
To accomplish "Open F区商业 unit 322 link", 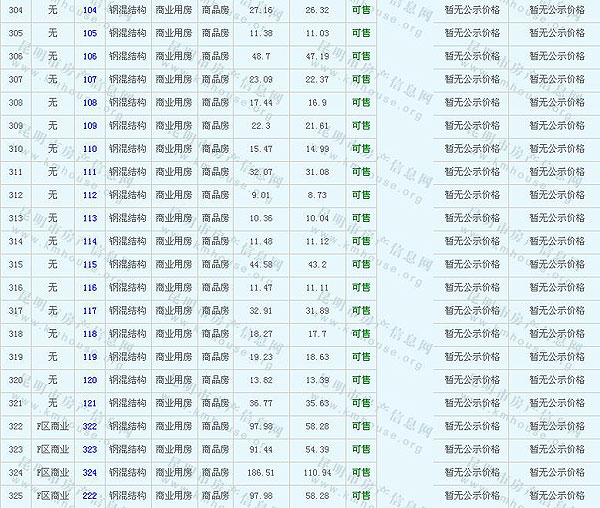I will (90, 427).
